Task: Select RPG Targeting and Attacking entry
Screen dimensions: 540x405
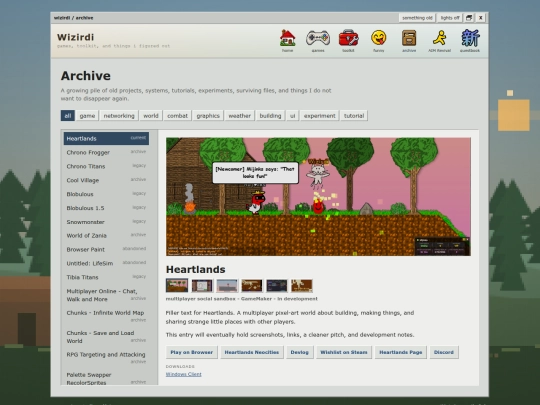Action: (x=106, y=357)
